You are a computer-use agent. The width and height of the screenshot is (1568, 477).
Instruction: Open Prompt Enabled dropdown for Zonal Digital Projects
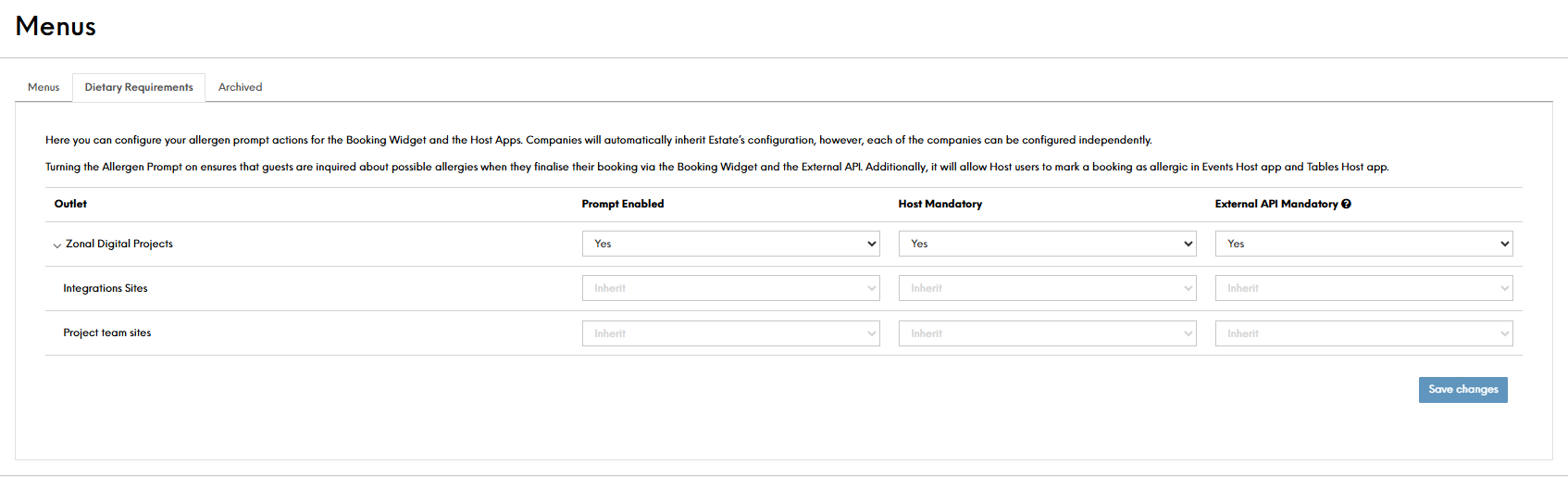pos(730,244)
